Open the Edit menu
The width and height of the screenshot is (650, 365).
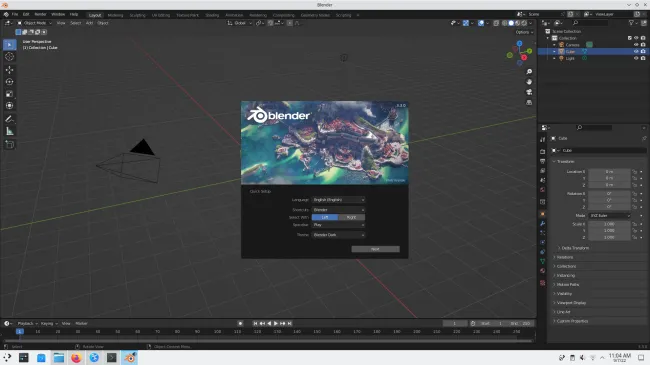point(26,14)
